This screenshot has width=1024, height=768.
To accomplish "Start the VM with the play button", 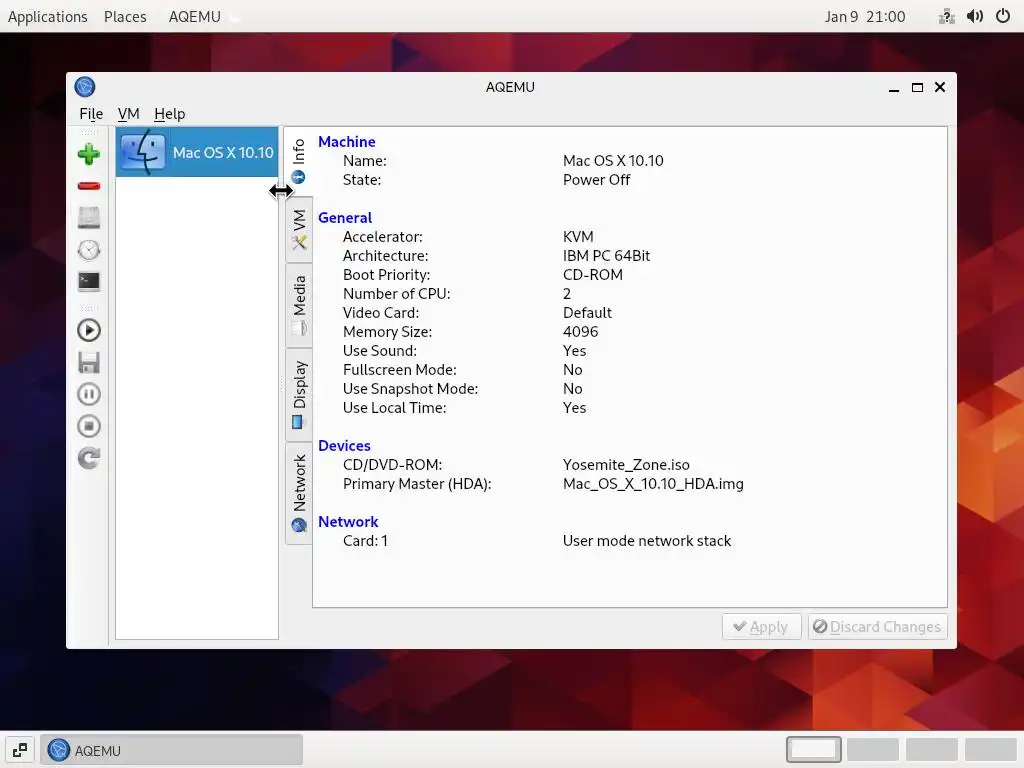I will [x=89, y=330].
